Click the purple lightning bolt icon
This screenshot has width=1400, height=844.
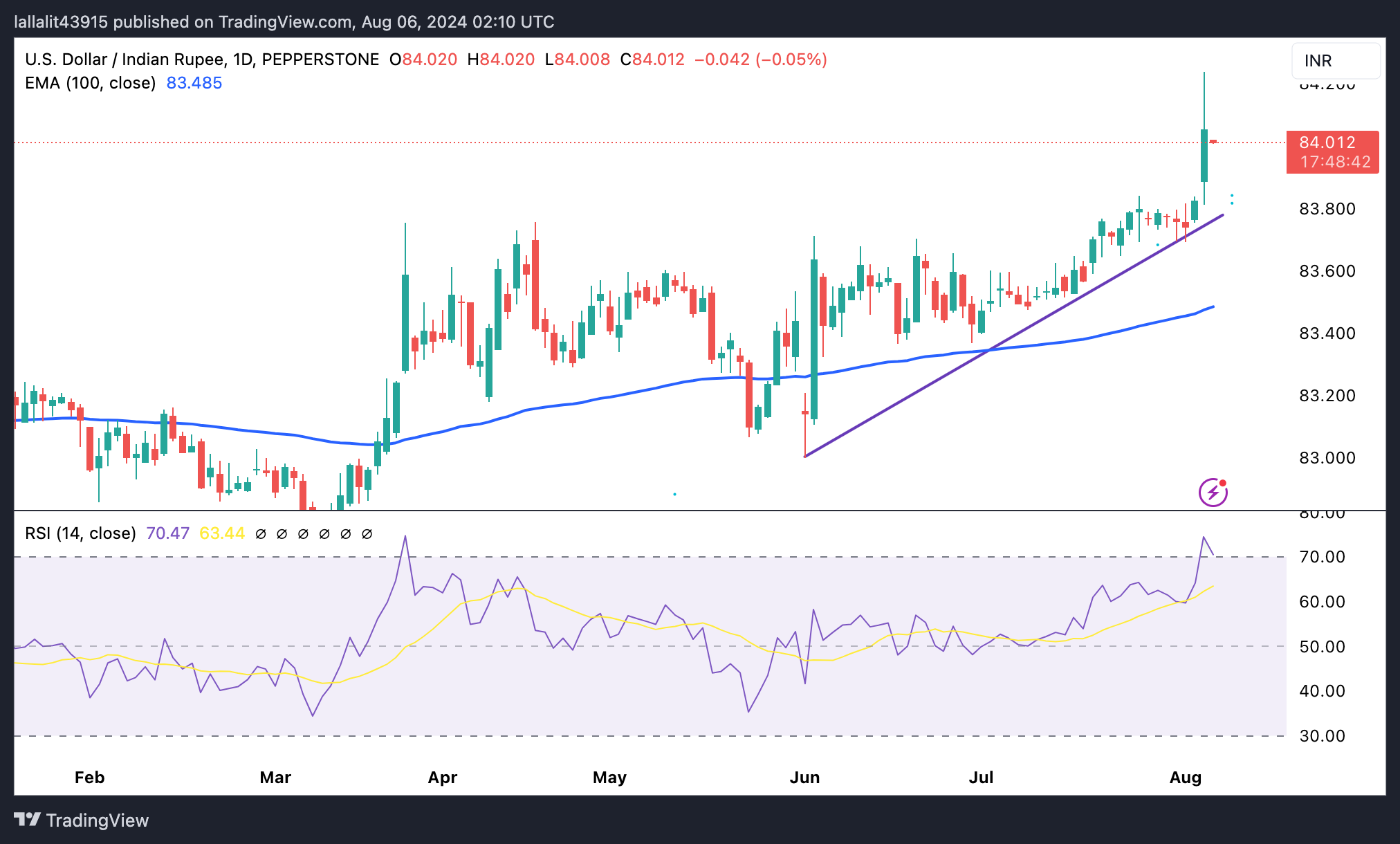coord(1213,493)
